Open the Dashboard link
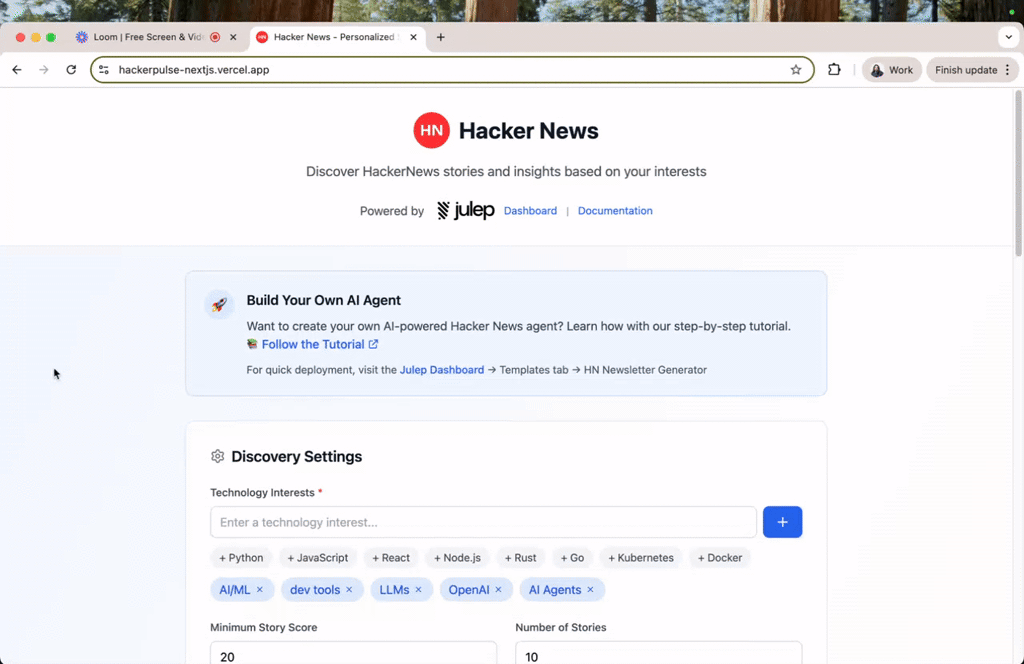The width and height of the screenshot is (1024, 664). (530, 211)
